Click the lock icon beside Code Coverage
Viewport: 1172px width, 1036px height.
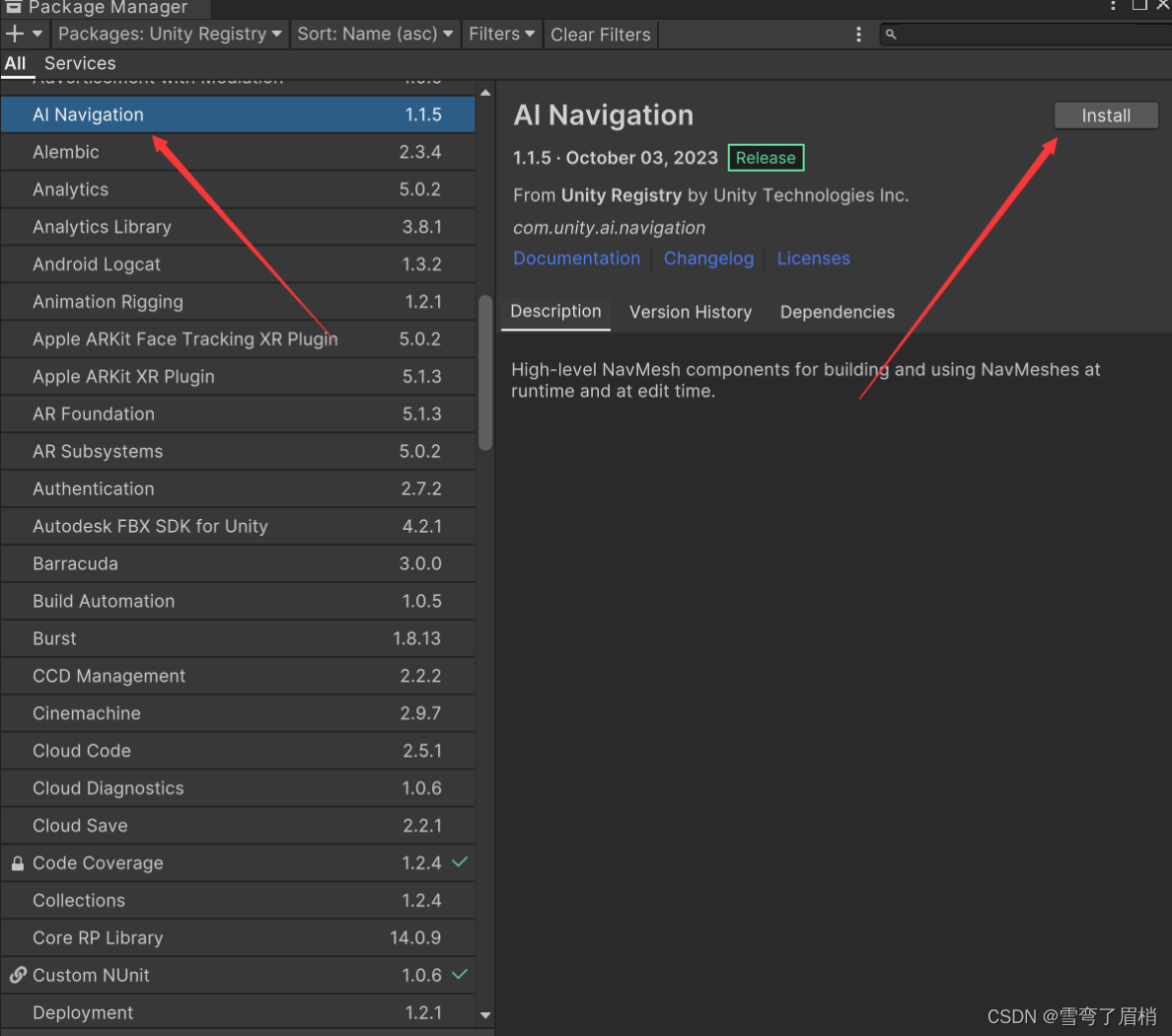click(17, 863)
